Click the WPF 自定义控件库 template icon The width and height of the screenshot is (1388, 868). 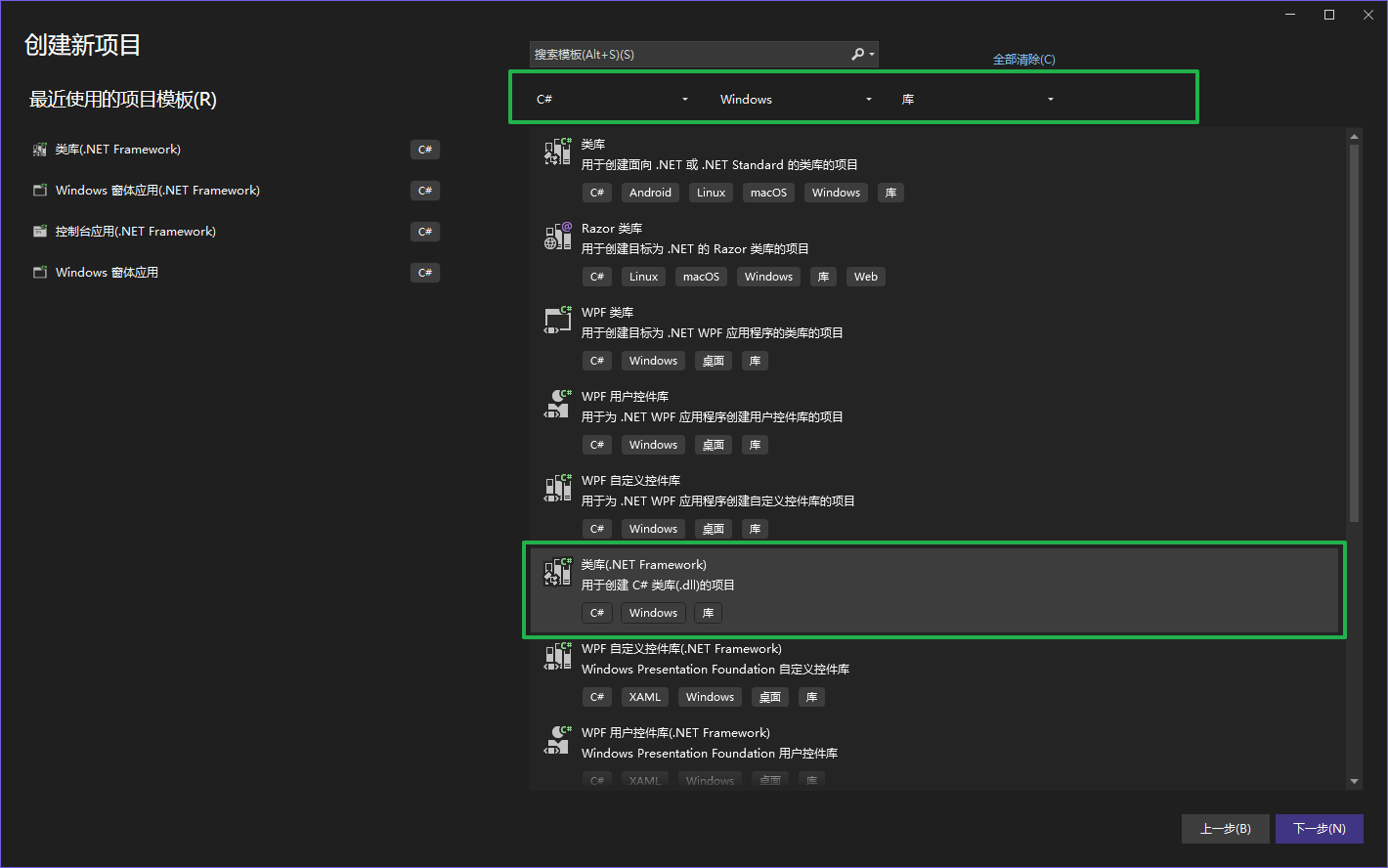558,488
